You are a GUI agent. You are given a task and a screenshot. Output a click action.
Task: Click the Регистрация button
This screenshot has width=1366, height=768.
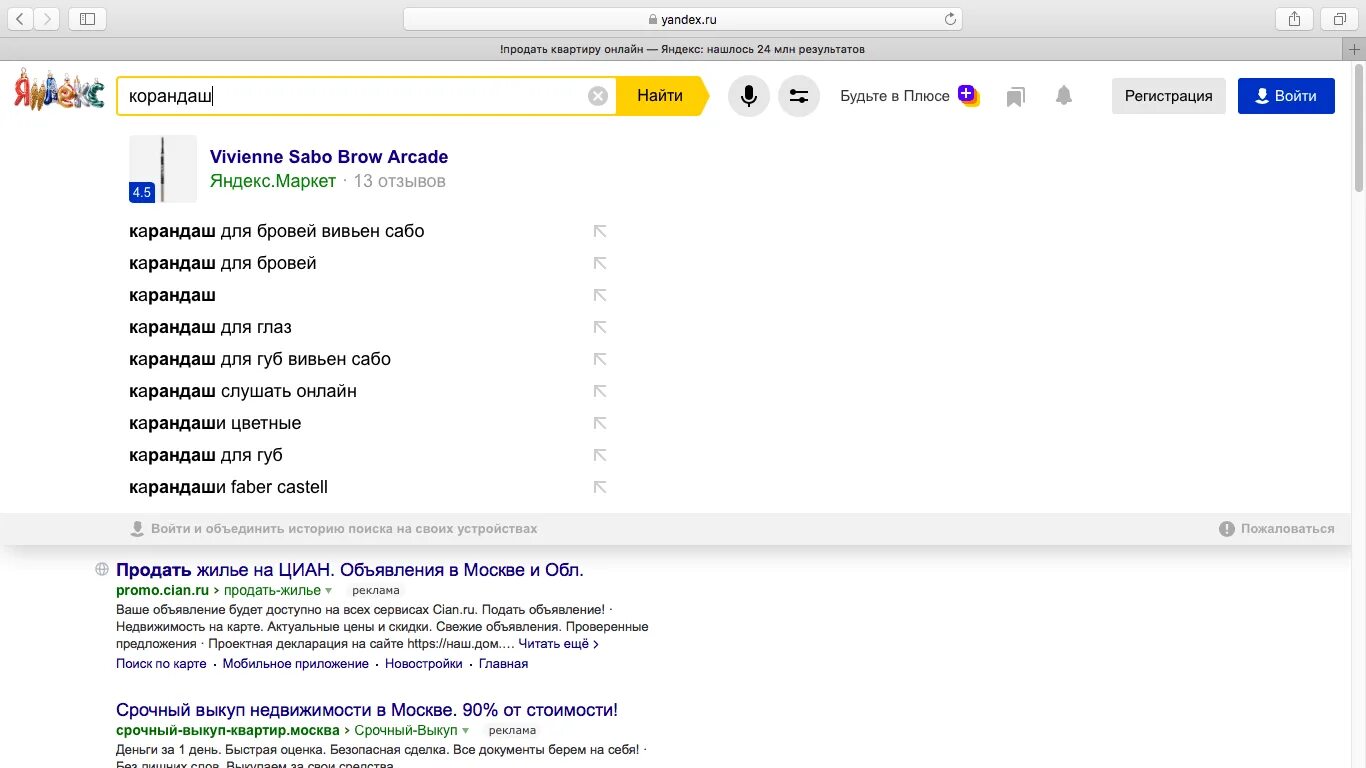(x=1168, y=96)
